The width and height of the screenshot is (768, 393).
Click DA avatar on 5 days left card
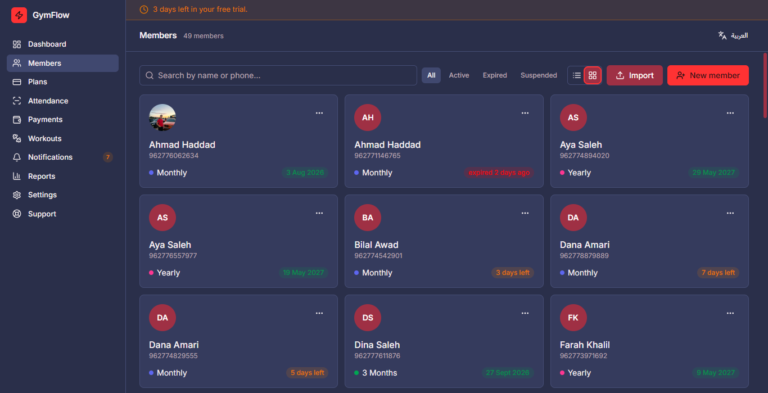[162, 318]
